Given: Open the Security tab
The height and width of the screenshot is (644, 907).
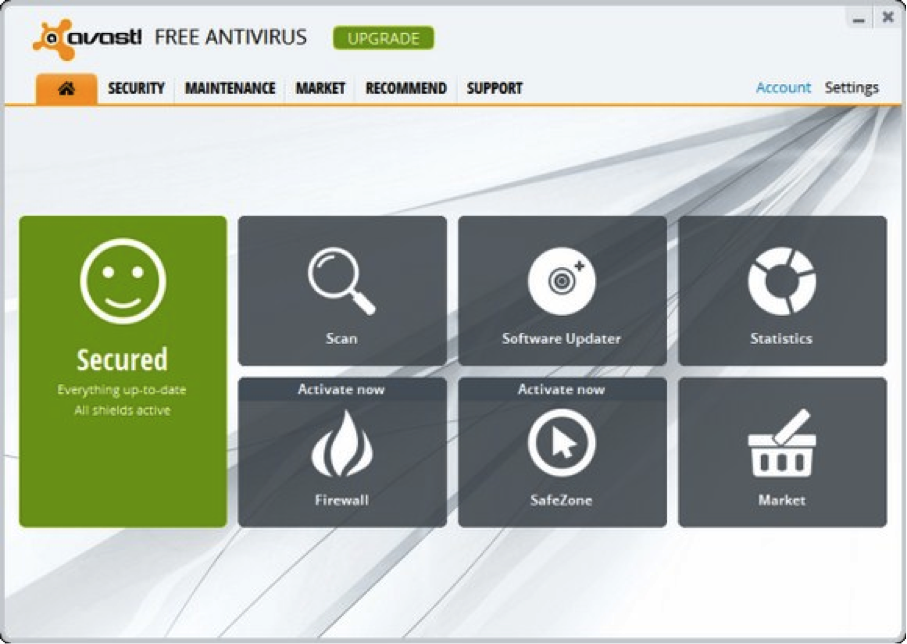Looking at the screenshot, I should point(136,88).
